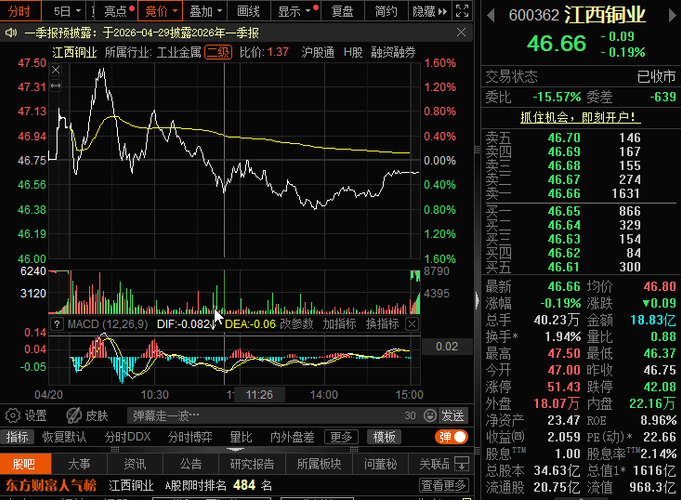This screenshot has width=681, height=500.
Task: Toggle the 弹 bullet-comment switch
Action: coord(452,437)
